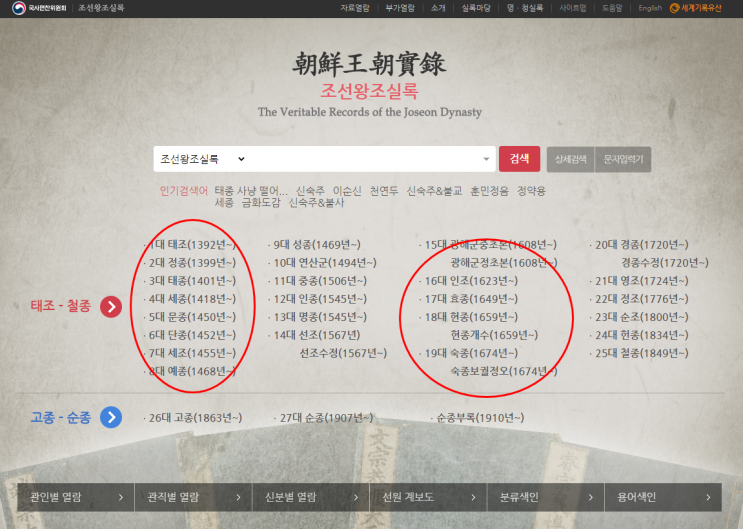Open 18대 현종(1659년~) records
The image size is (743, 529).
[x=469, y=317]
